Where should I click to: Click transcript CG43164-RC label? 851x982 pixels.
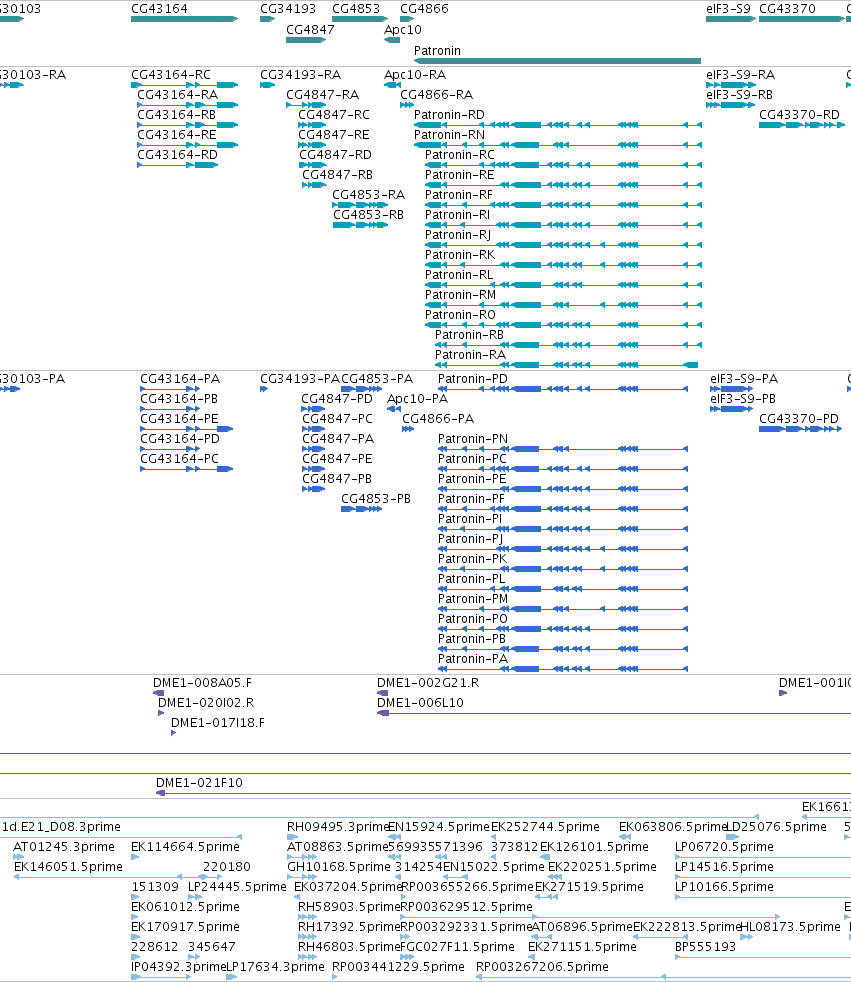tap(171, 75)
